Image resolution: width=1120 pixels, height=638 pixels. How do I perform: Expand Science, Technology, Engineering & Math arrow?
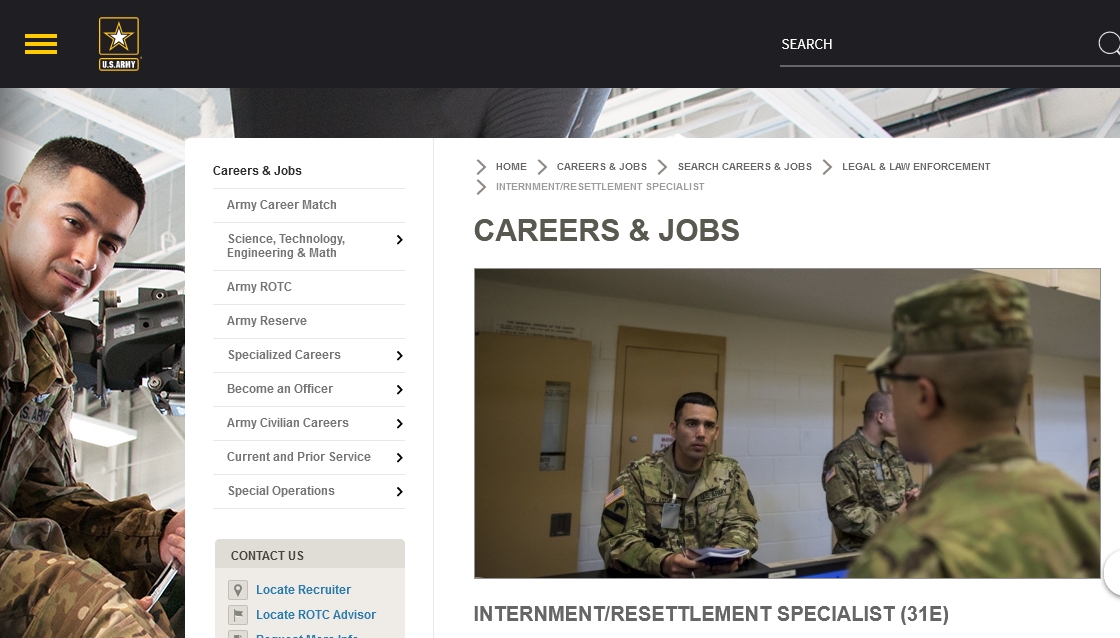tap(399, 240)
